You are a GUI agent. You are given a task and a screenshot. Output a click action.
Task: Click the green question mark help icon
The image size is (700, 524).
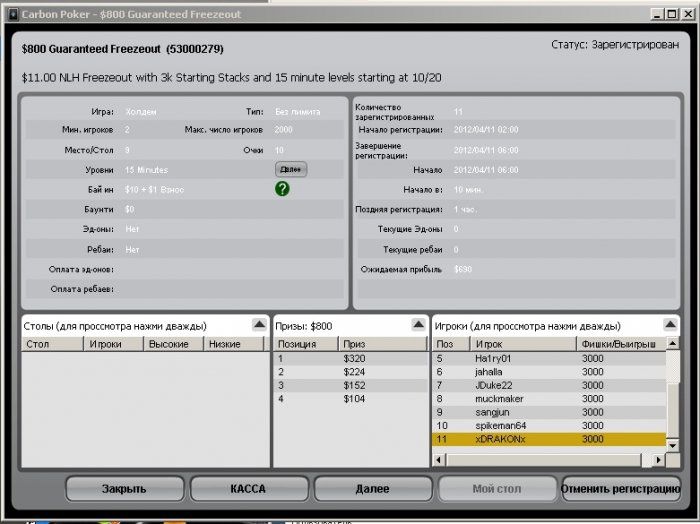(282, 189)
